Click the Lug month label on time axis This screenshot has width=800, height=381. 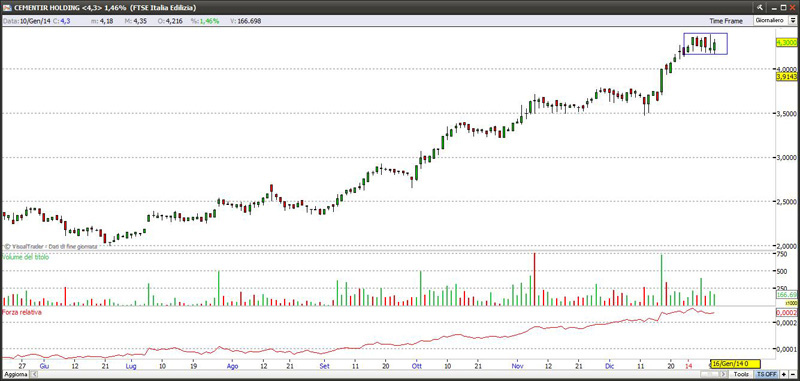tap(131, 366)
